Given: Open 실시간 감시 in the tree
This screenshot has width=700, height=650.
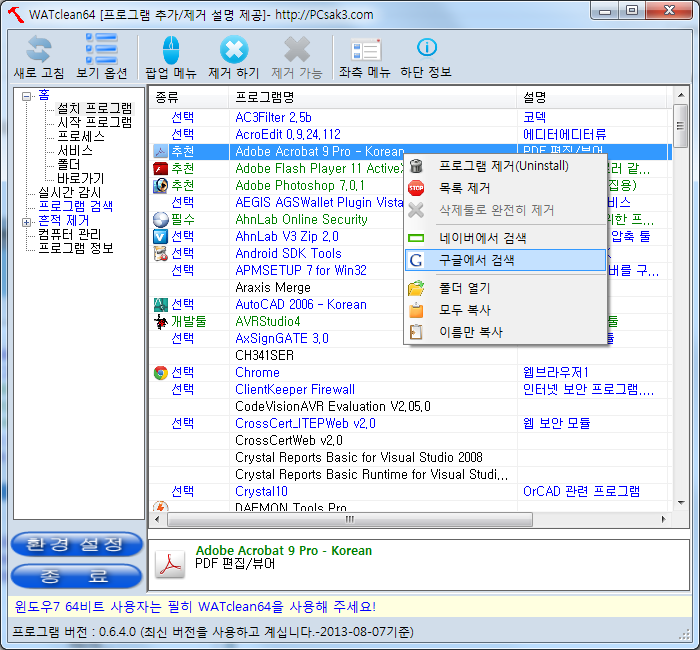Looking at the screenshot, I should (70, 192).
